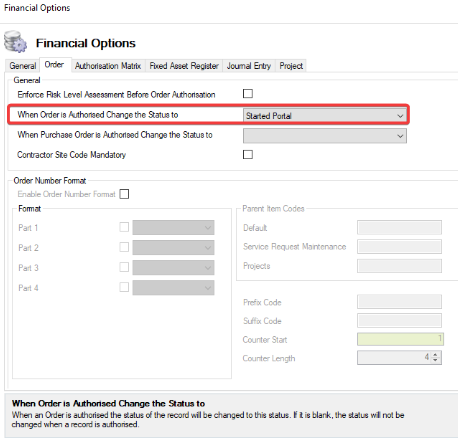Image resolution: width=458 pixels, height=438 pixels.
Task: Select the Service Request Maintenance field
Action: [399, 247]
